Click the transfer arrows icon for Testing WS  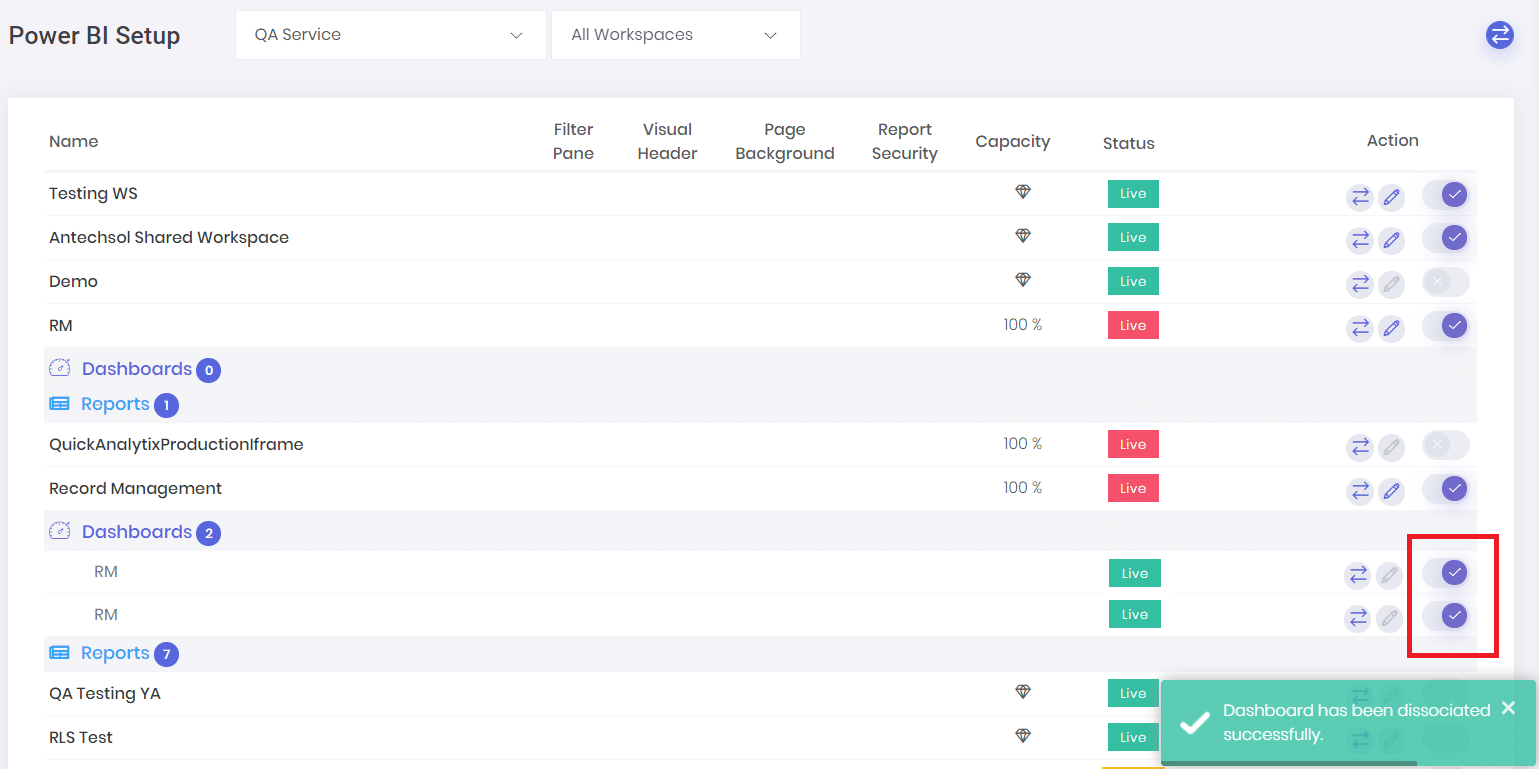pos(1359,196)
